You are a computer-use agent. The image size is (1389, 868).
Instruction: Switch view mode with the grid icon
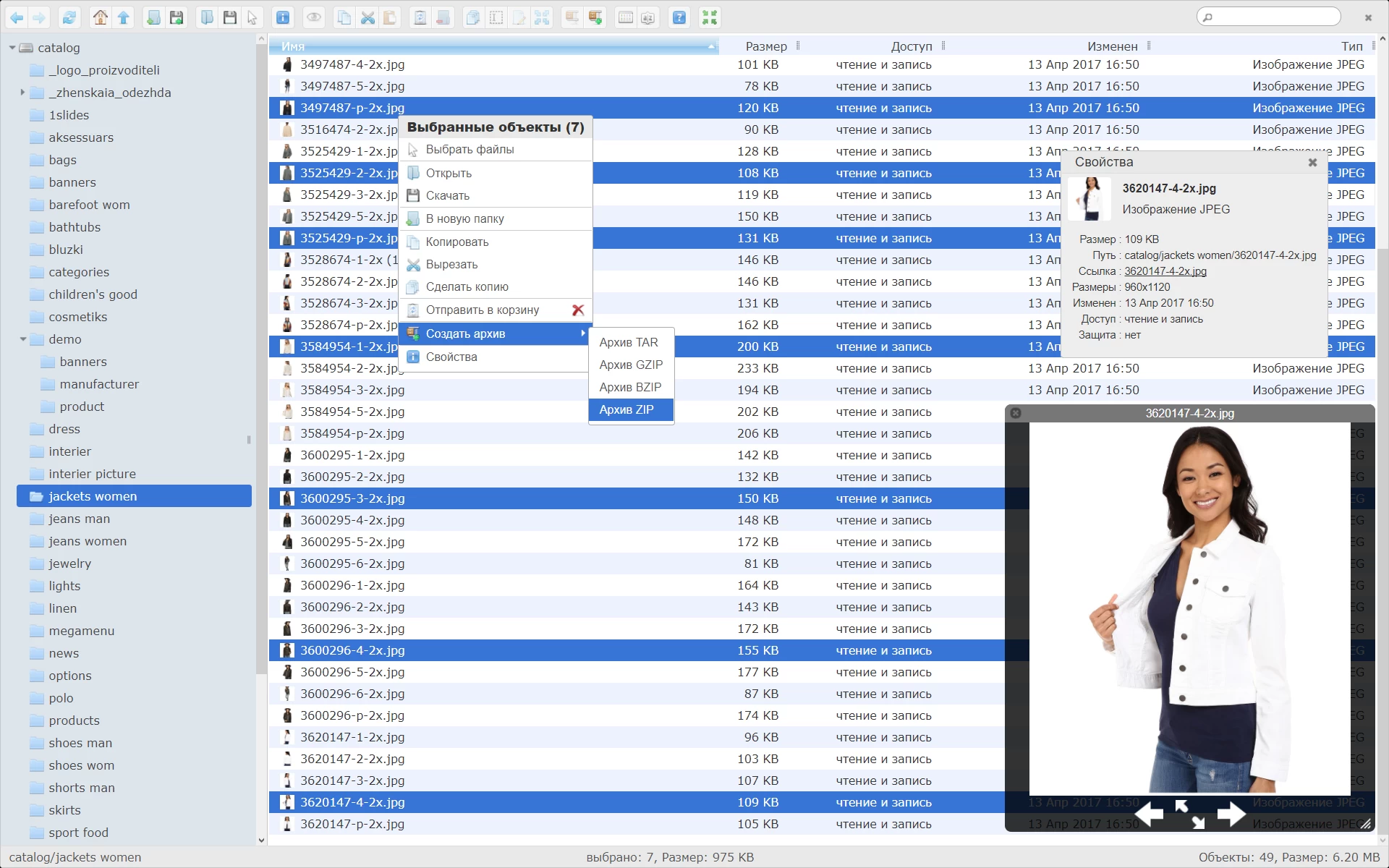click(626, 17)
